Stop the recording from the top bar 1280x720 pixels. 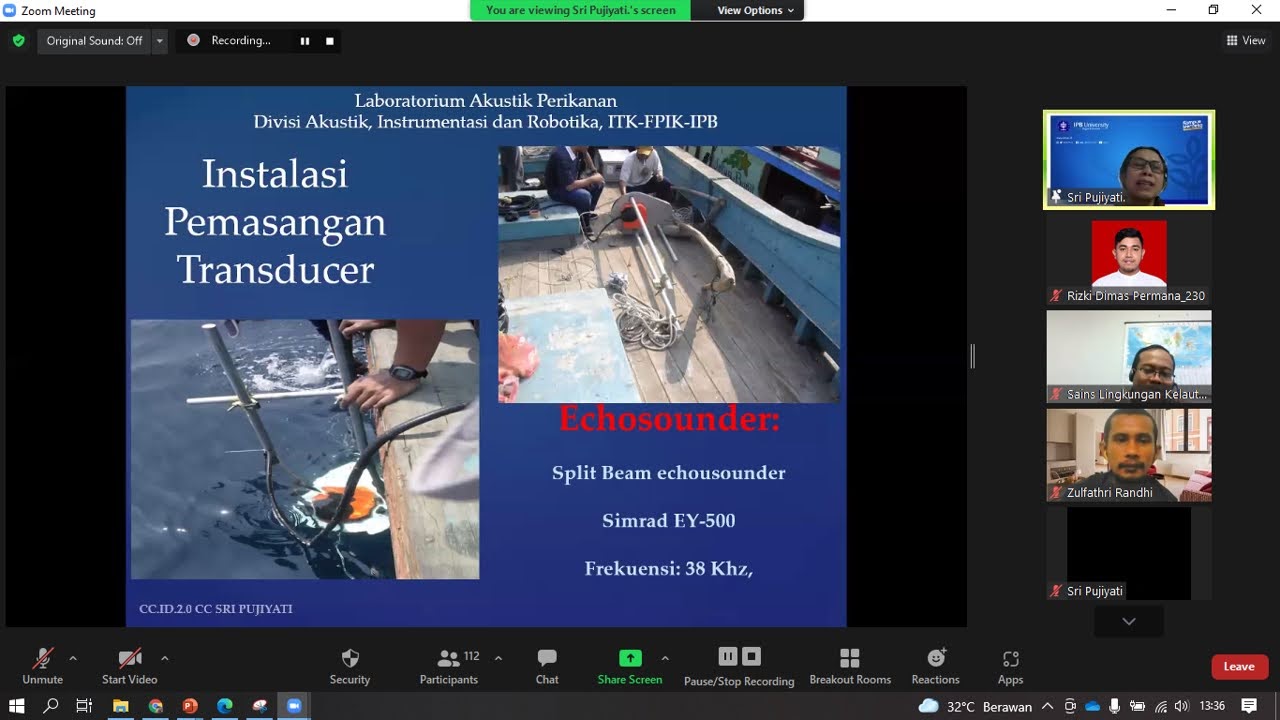click(x=330, y=41)
